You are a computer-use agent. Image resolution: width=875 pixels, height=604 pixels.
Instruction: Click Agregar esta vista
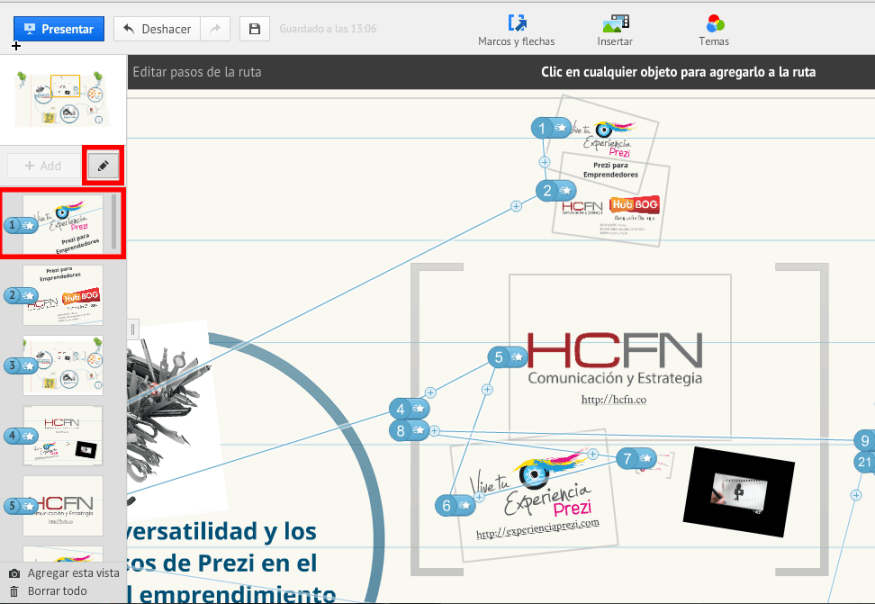64,573
